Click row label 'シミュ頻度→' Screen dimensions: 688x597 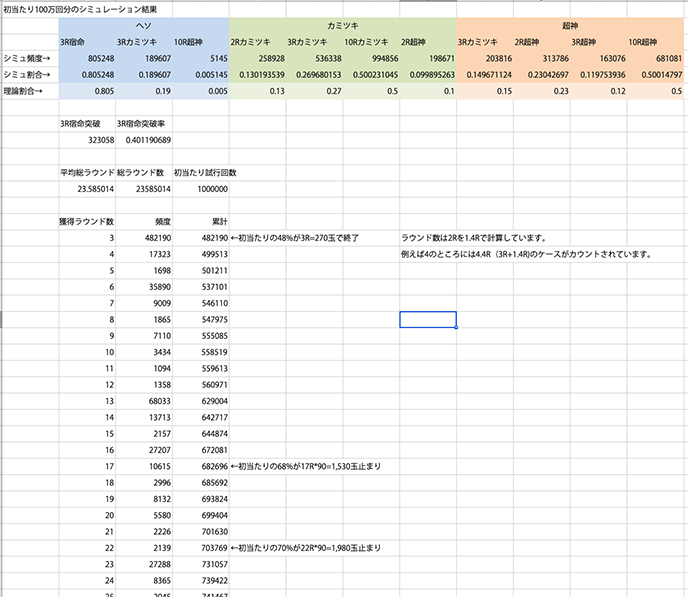click(x=27, y=58)
